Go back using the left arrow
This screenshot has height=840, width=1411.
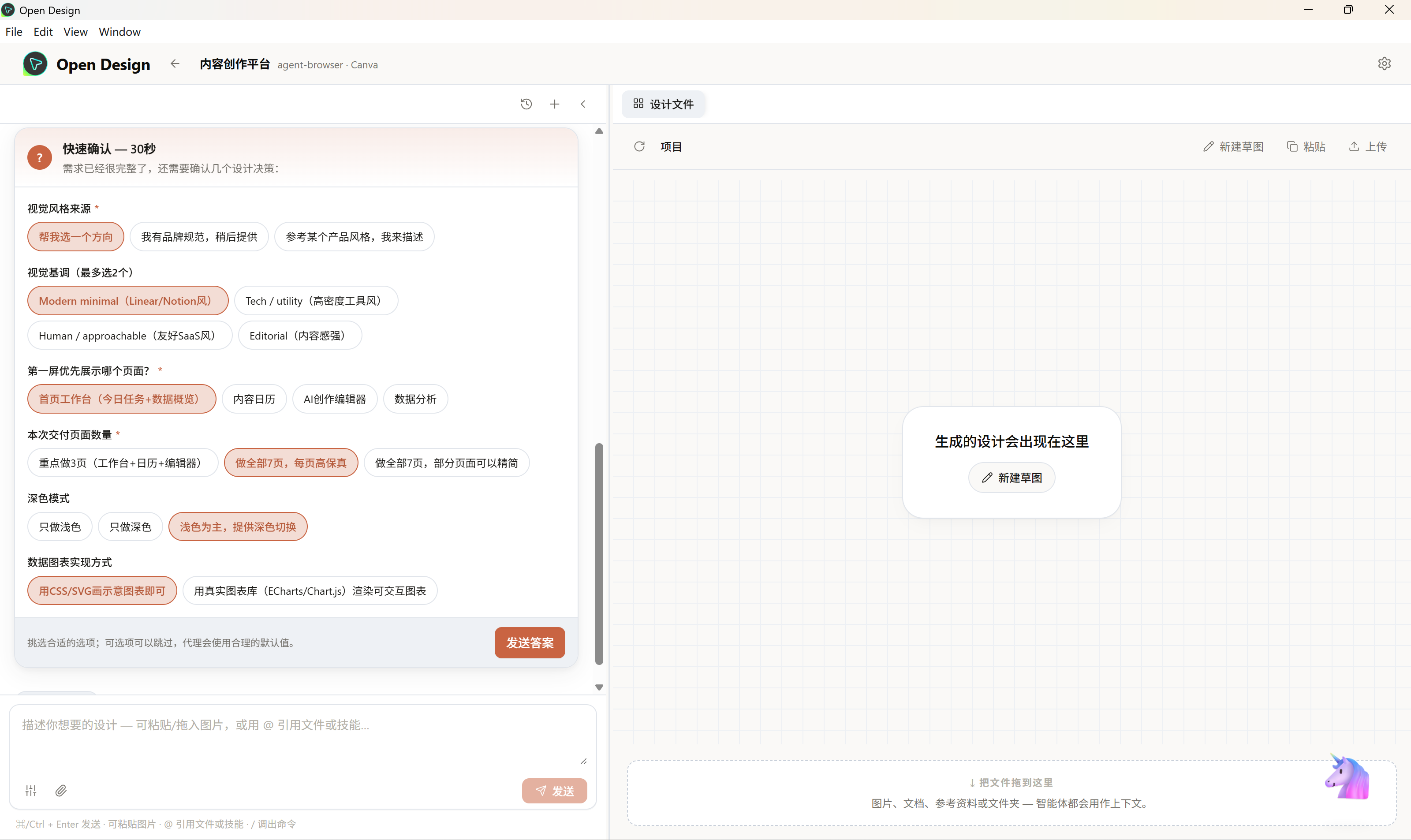click(175, 64)
